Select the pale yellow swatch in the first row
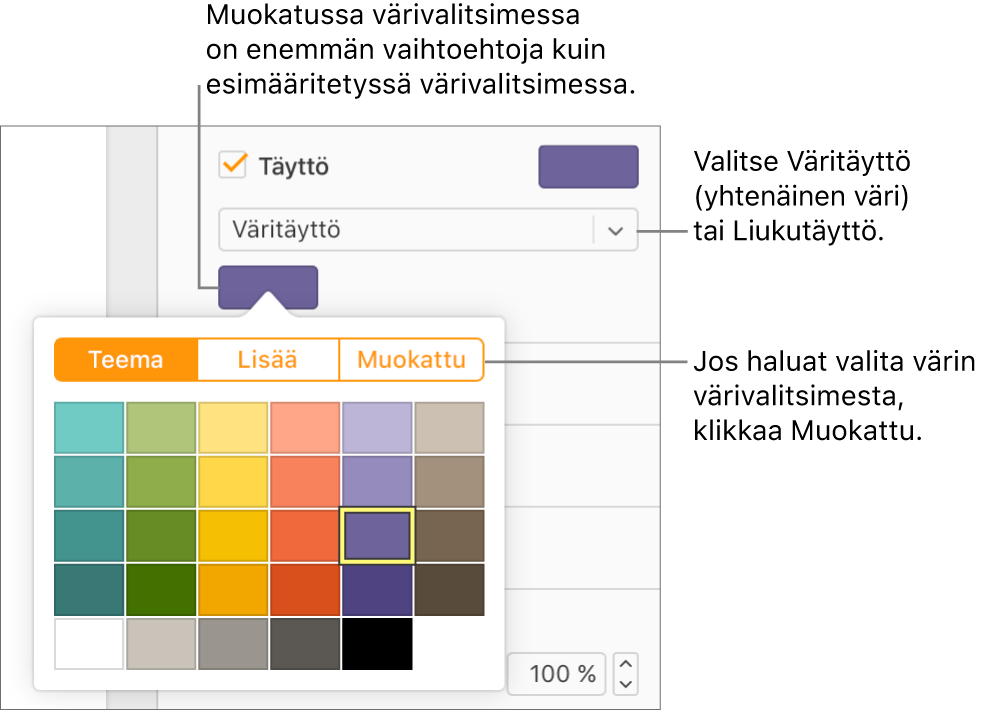This screenshot has height=710, width=985. tap(233, 428)
